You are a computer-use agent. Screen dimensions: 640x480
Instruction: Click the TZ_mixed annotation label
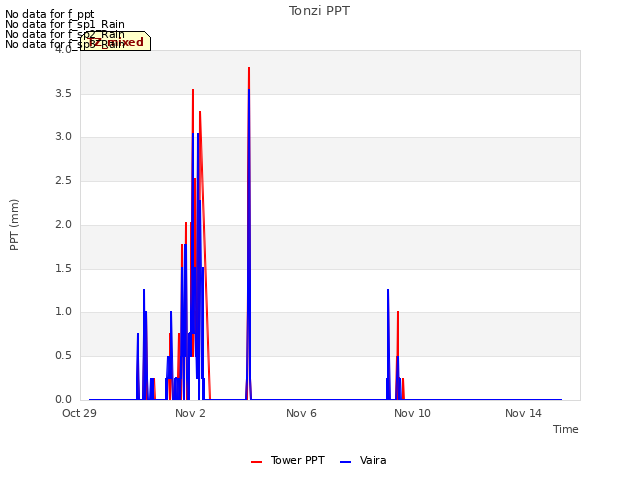coord(116,41)
